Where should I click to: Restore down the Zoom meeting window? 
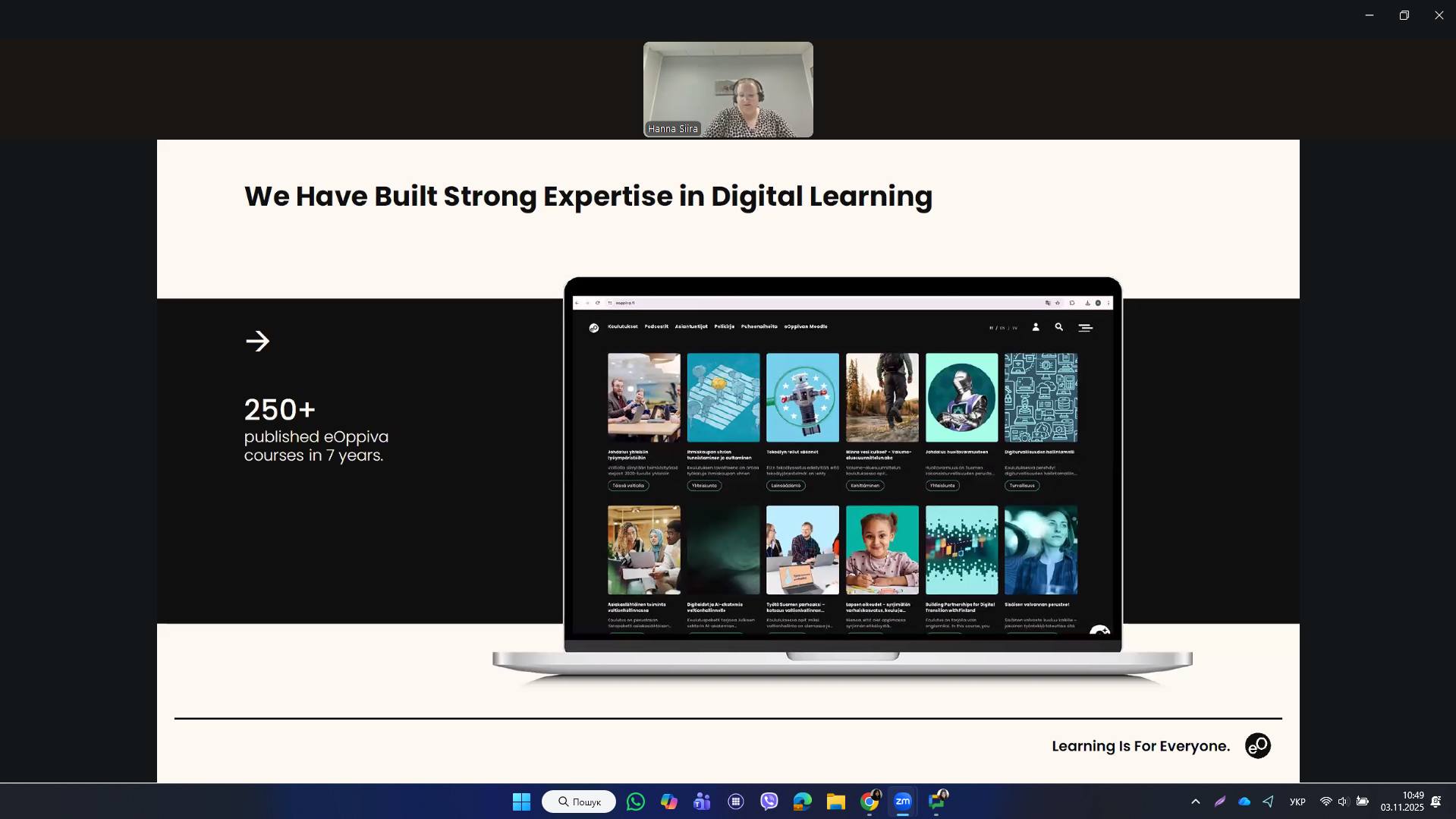coord(1404,15)
